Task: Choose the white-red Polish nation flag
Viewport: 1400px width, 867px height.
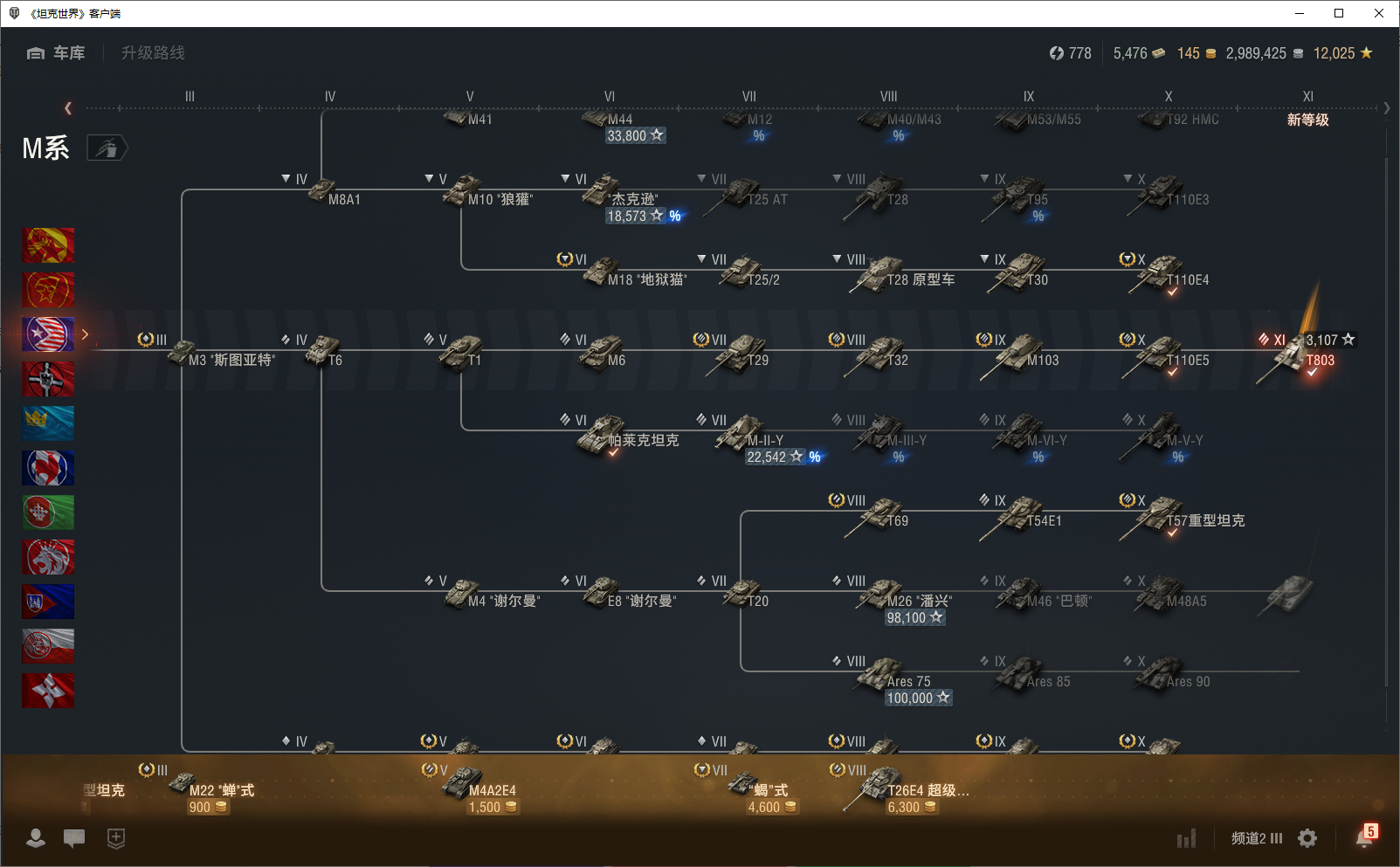Action: pos(48,646)
